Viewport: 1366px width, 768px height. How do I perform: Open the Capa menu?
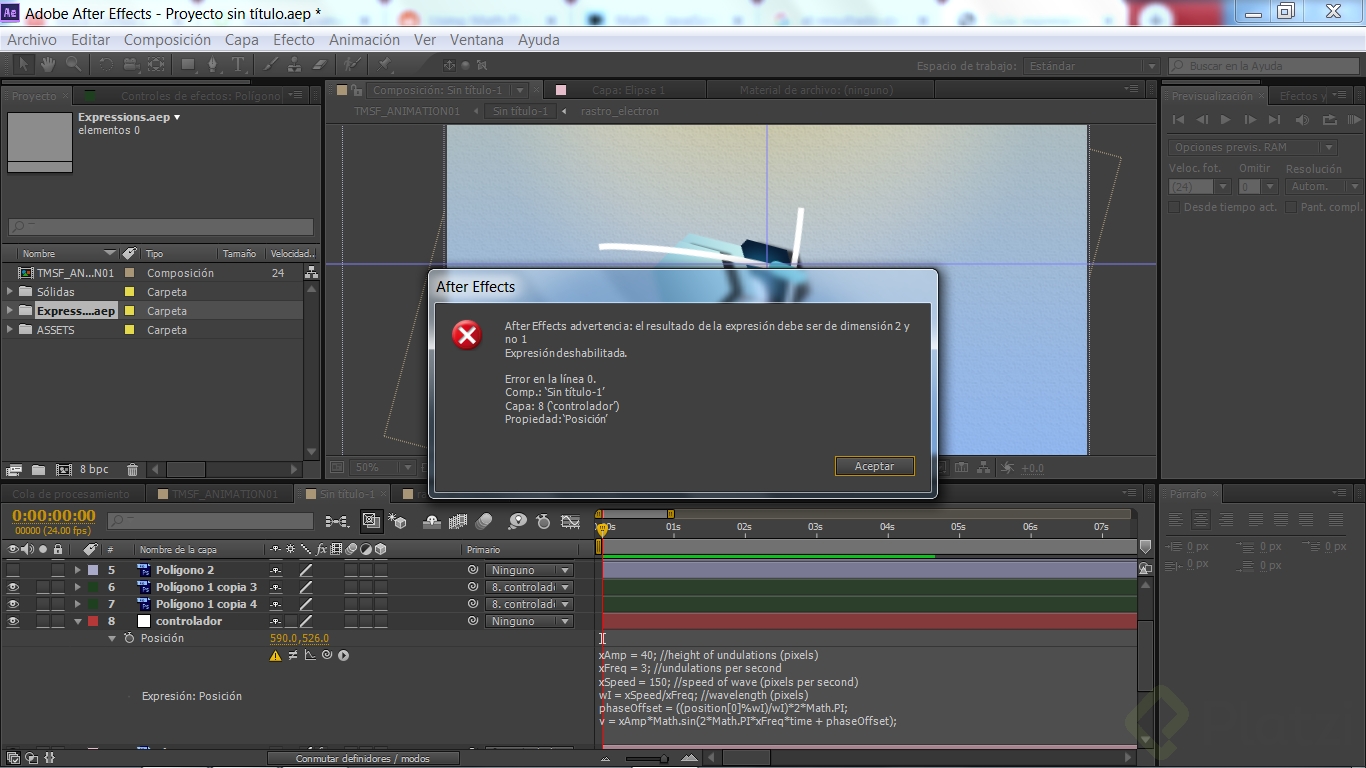[241, 40]
